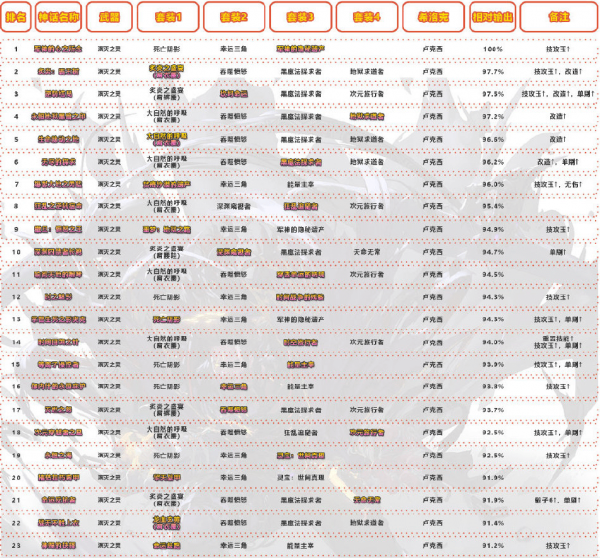Click the 套装1 column header
The width and height of the screenshot is (600, 558).
point(168,17)
